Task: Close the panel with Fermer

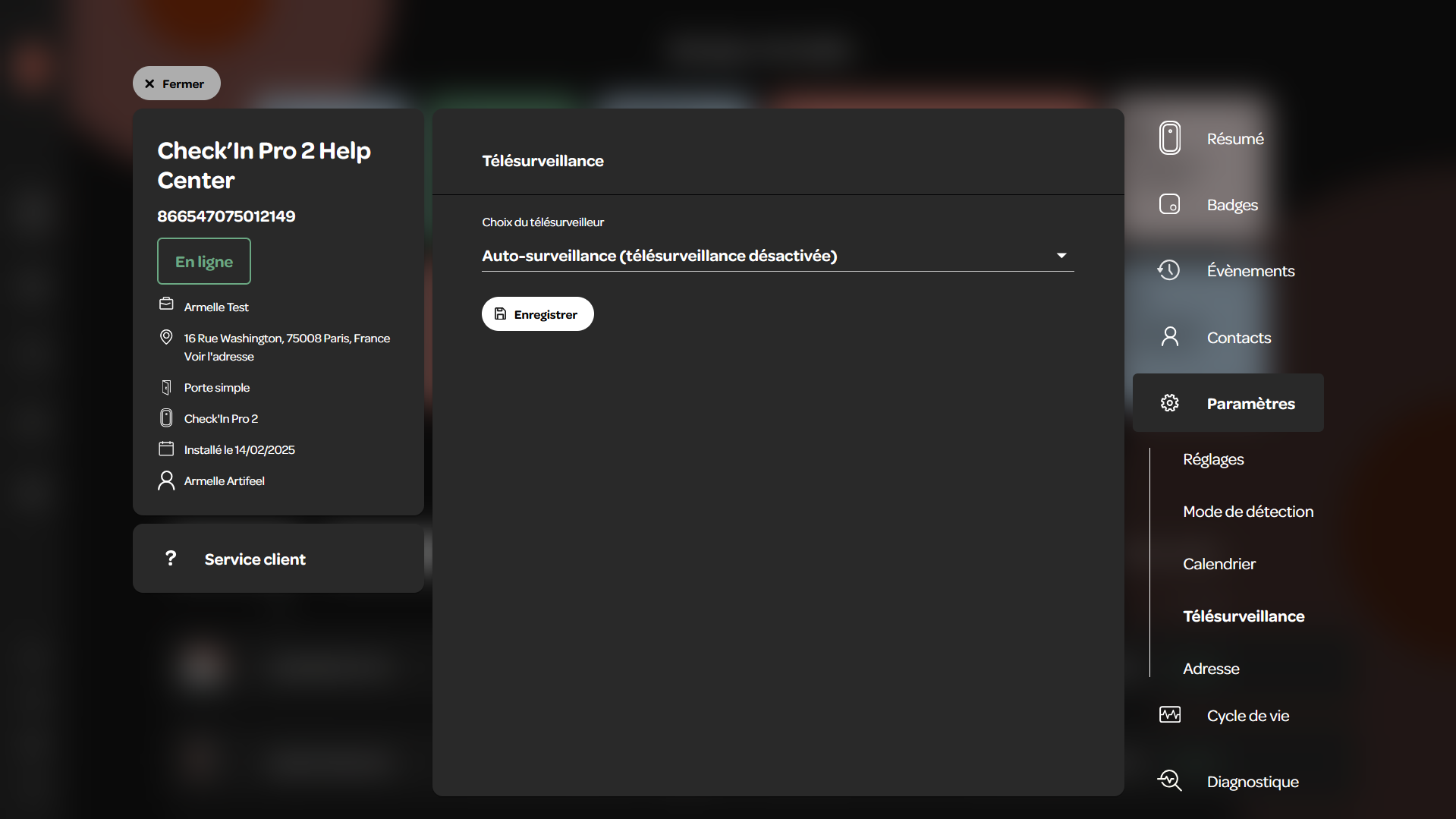Action: pyautogui.click(x=176, y=83)
